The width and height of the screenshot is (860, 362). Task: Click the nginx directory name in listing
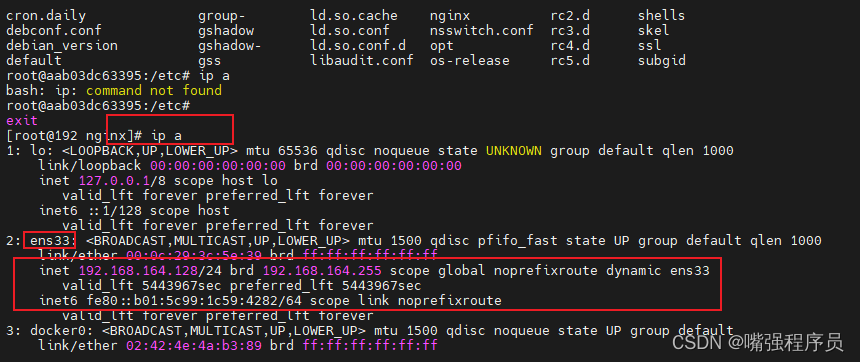click(x=450, y=16)
